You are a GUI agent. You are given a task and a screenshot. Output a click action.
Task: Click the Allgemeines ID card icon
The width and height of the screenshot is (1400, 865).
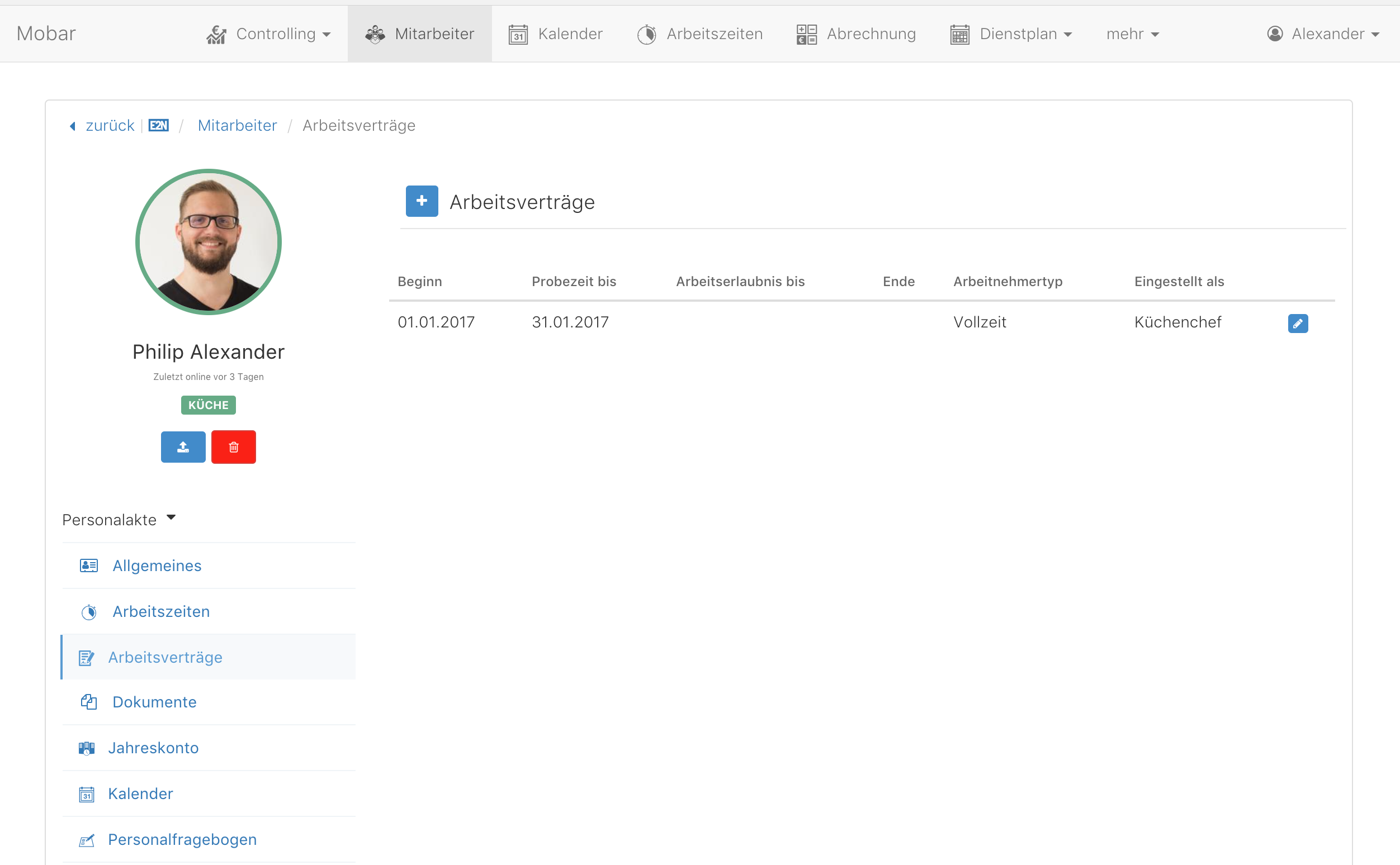pyautogui.click(x=89, y=566)
